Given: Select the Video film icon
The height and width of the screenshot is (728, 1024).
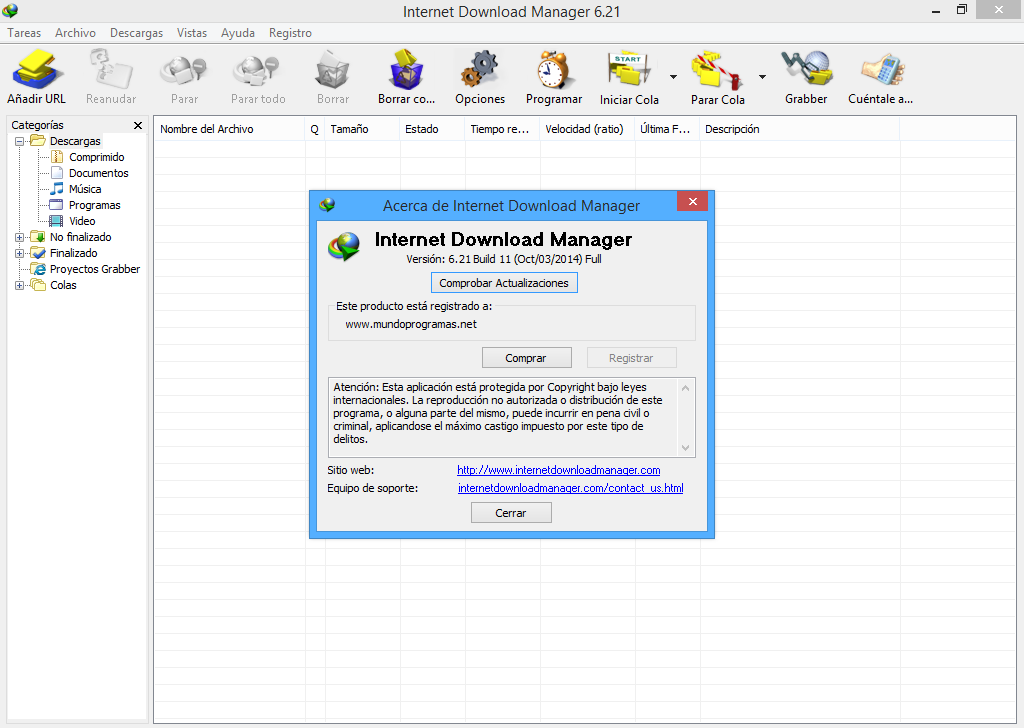Looking at the screenshot, I should 57,221.
